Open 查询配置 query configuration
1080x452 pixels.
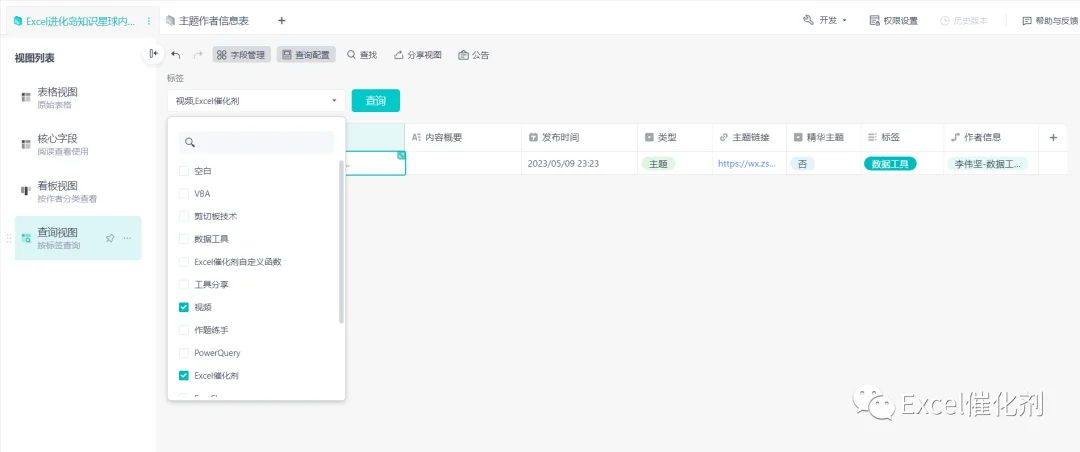(306, 55)
